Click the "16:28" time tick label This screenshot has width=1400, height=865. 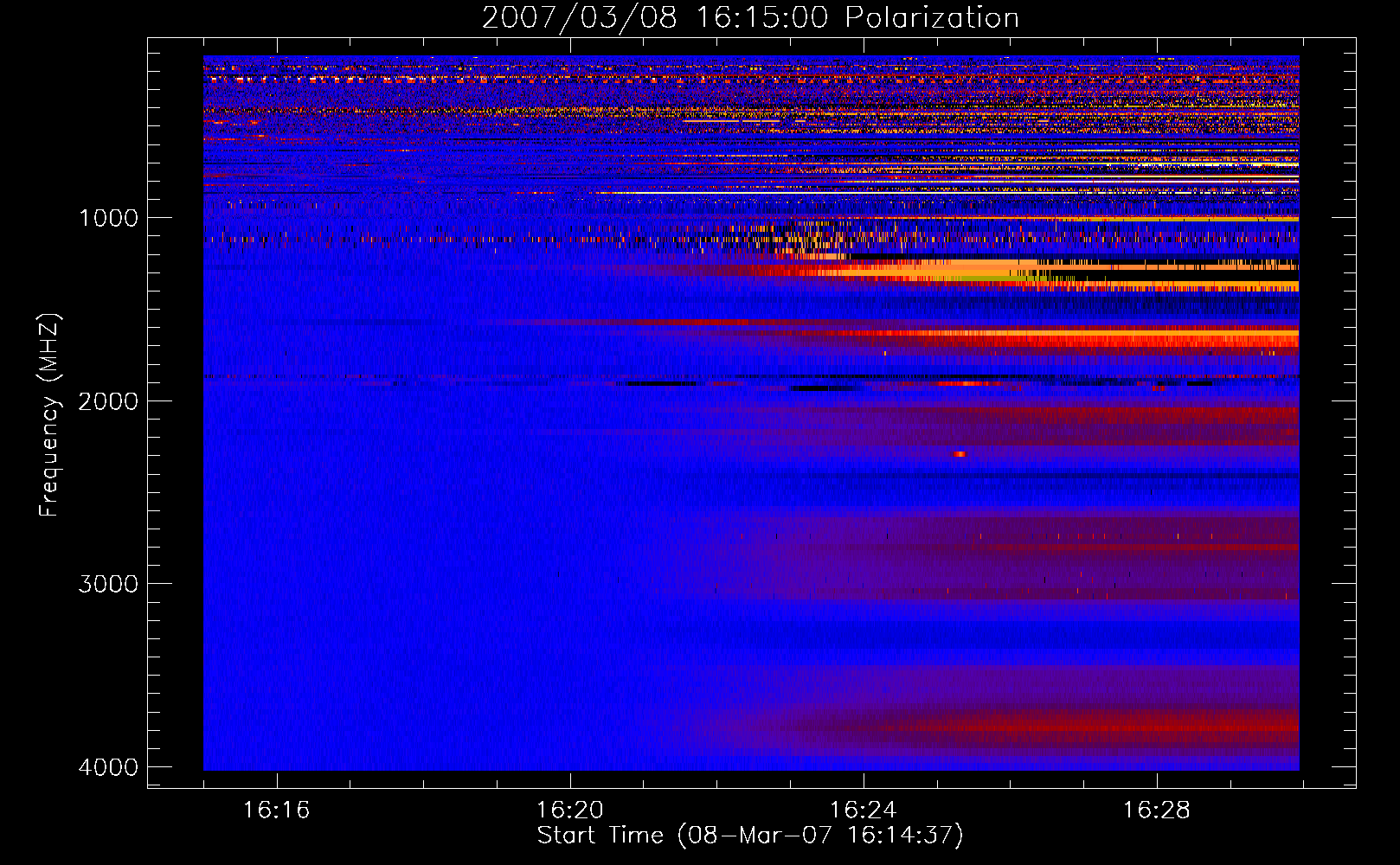[x=1157, y=811]
